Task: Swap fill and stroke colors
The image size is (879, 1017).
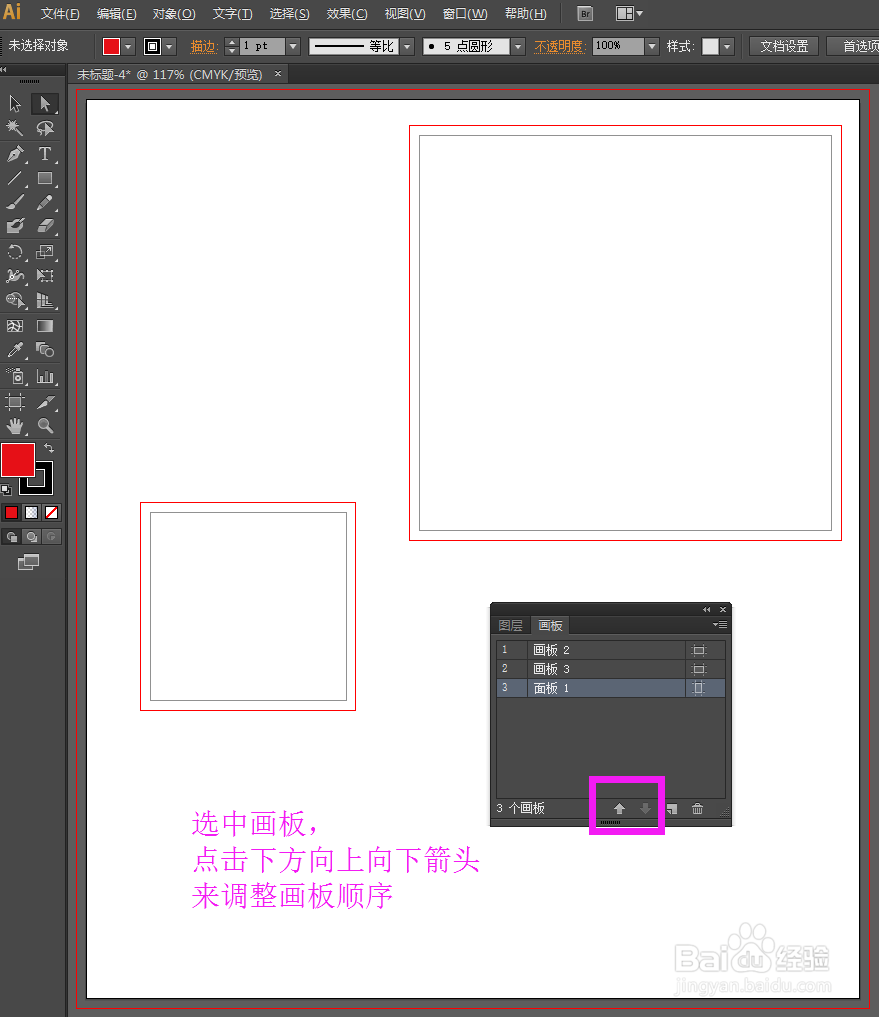Action: point(49,448)
